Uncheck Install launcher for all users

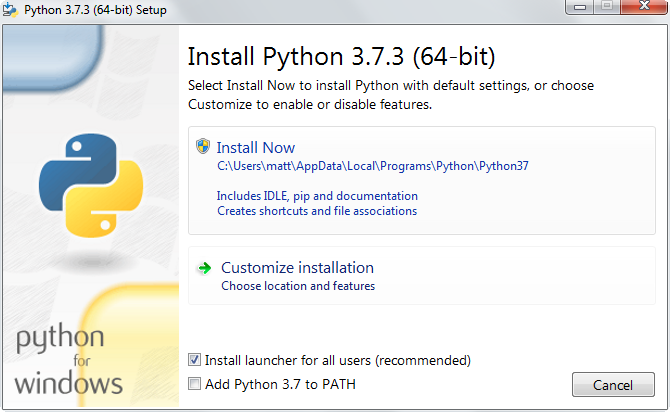tap(195, 360)
